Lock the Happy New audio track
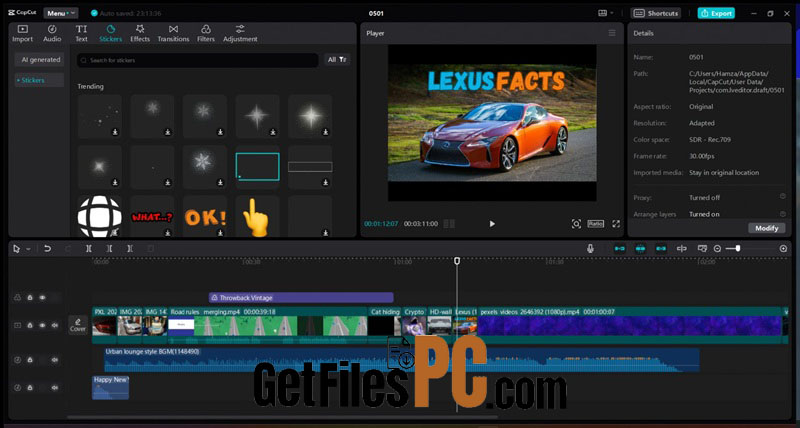Image resolution: width=800 pixels, height=428 pixels. tap(30, 388)
